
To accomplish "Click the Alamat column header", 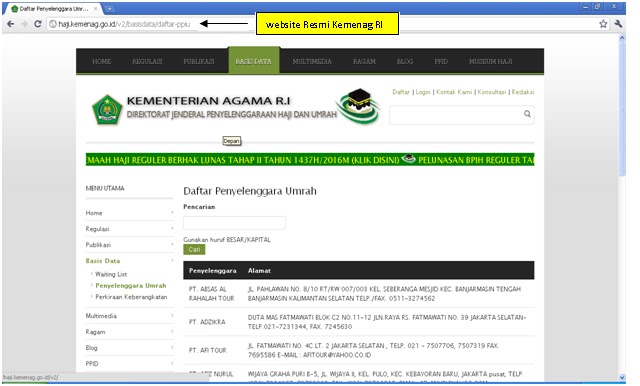I will click(259, 271).
